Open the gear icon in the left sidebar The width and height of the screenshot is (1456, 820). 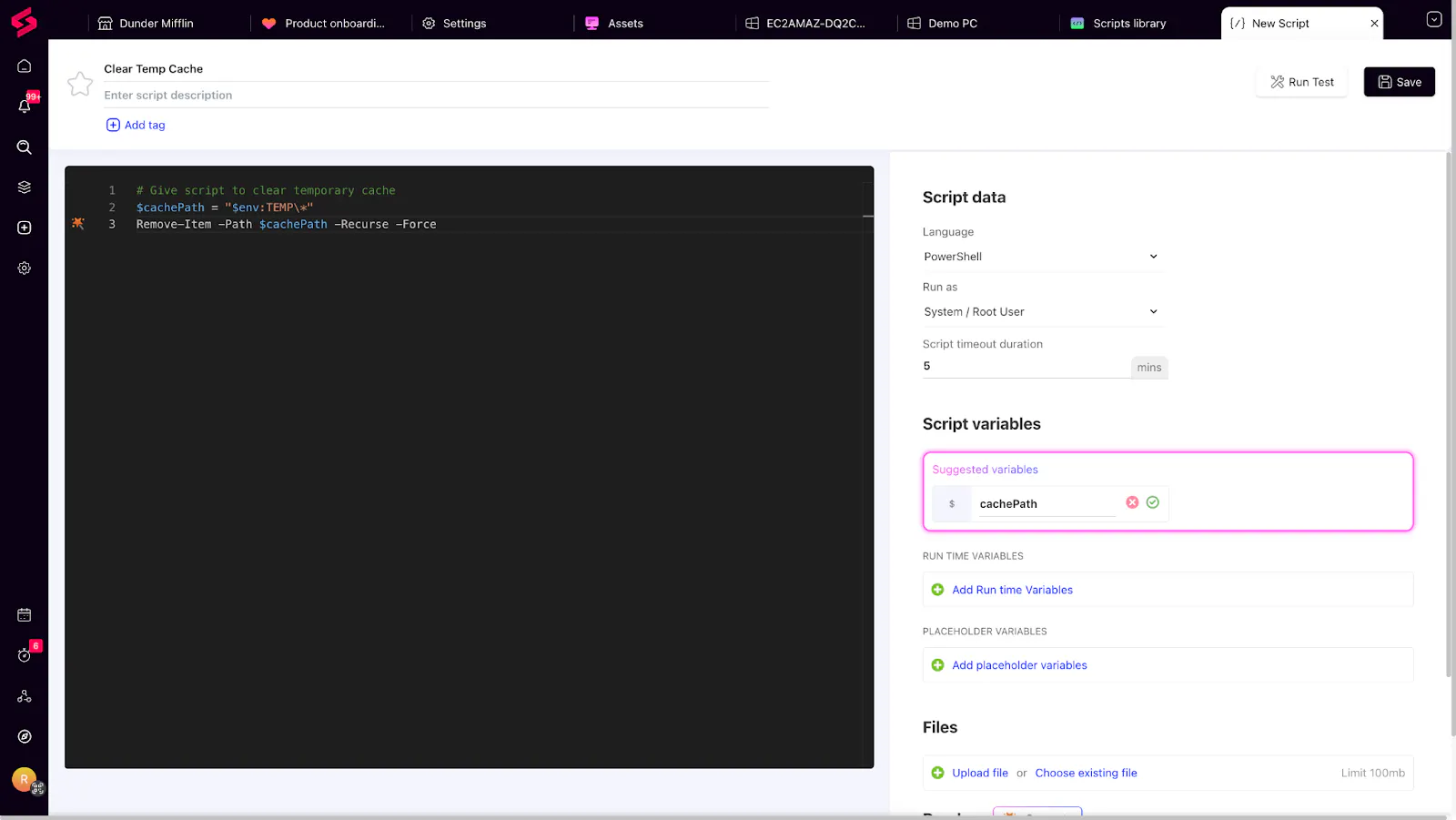coord(25,268)
